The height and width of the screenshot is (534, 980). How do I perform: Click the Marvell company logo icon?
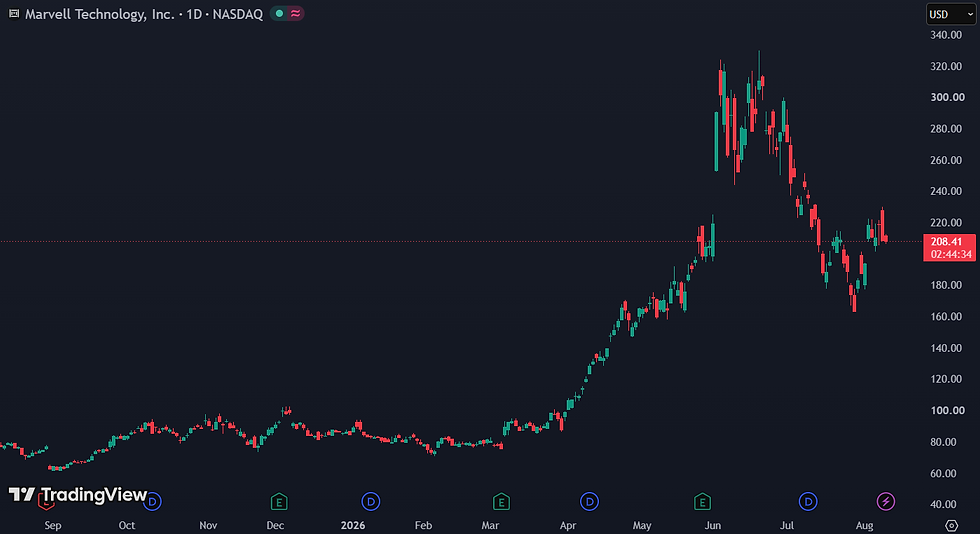[x=14, y=14]
